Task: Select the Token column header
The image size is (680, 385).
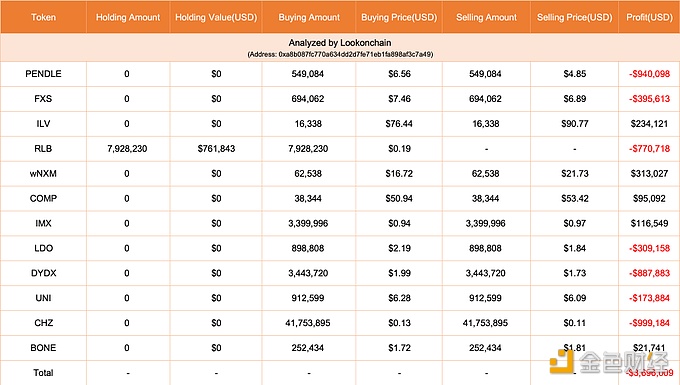Action: point(43,17)
